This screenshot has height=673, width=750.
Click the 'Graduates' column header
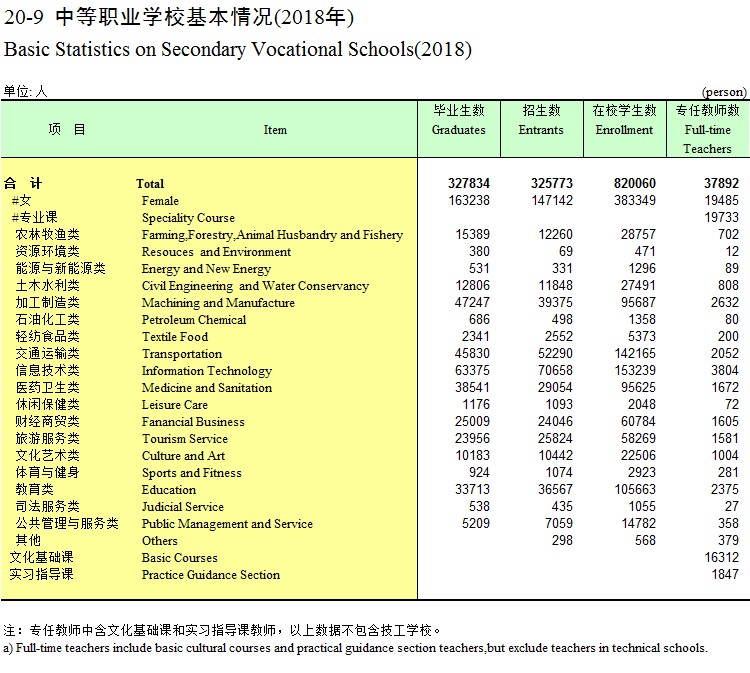pos(458,130)
